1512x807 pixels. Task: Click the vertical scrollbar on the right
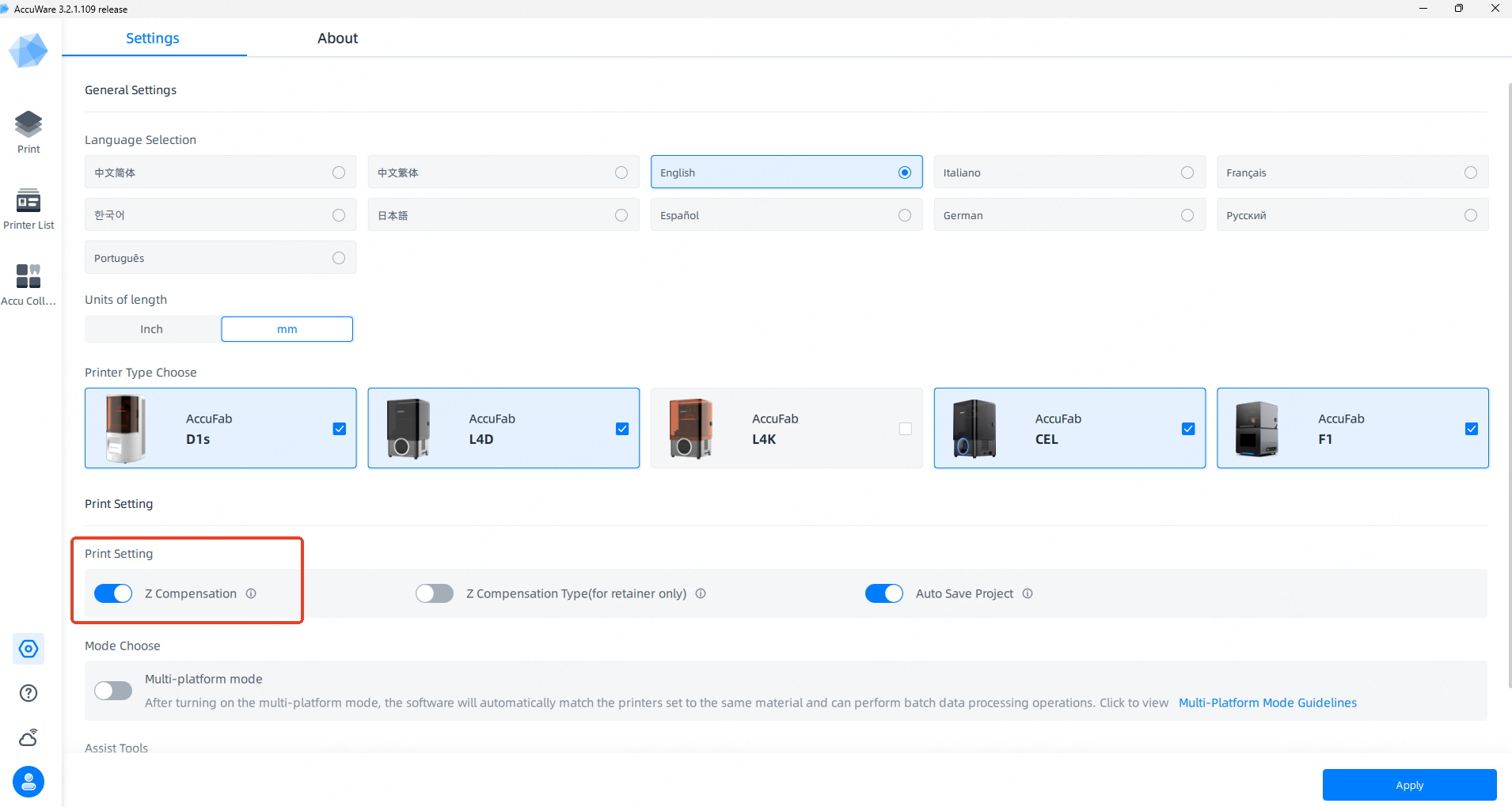(1510, 385)
